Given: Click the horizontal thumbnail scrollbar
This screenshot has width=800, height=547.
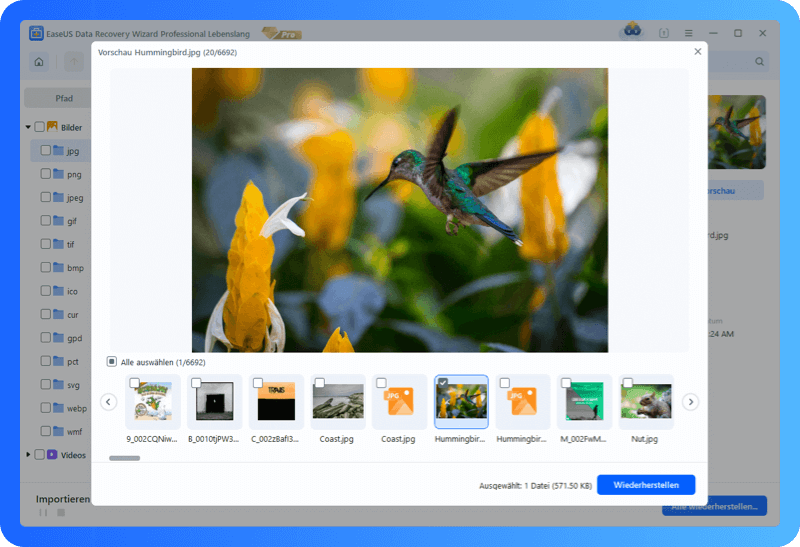Looking at the screenshot, I should [x=124, y=458].
